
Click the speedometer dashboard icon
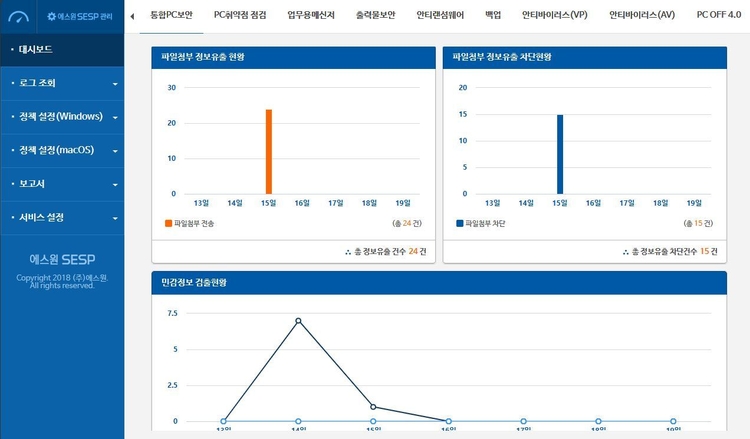point(19,17)
